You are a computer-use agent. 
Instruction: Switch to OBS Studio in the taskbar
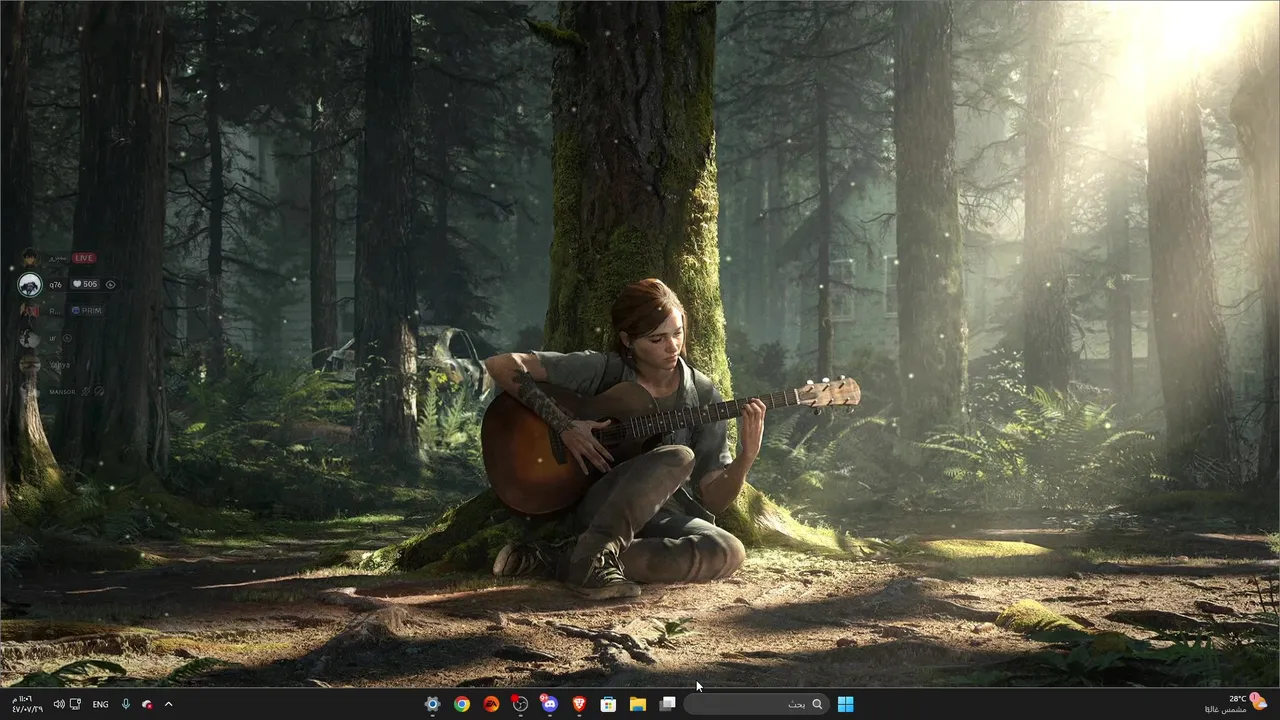520,704
